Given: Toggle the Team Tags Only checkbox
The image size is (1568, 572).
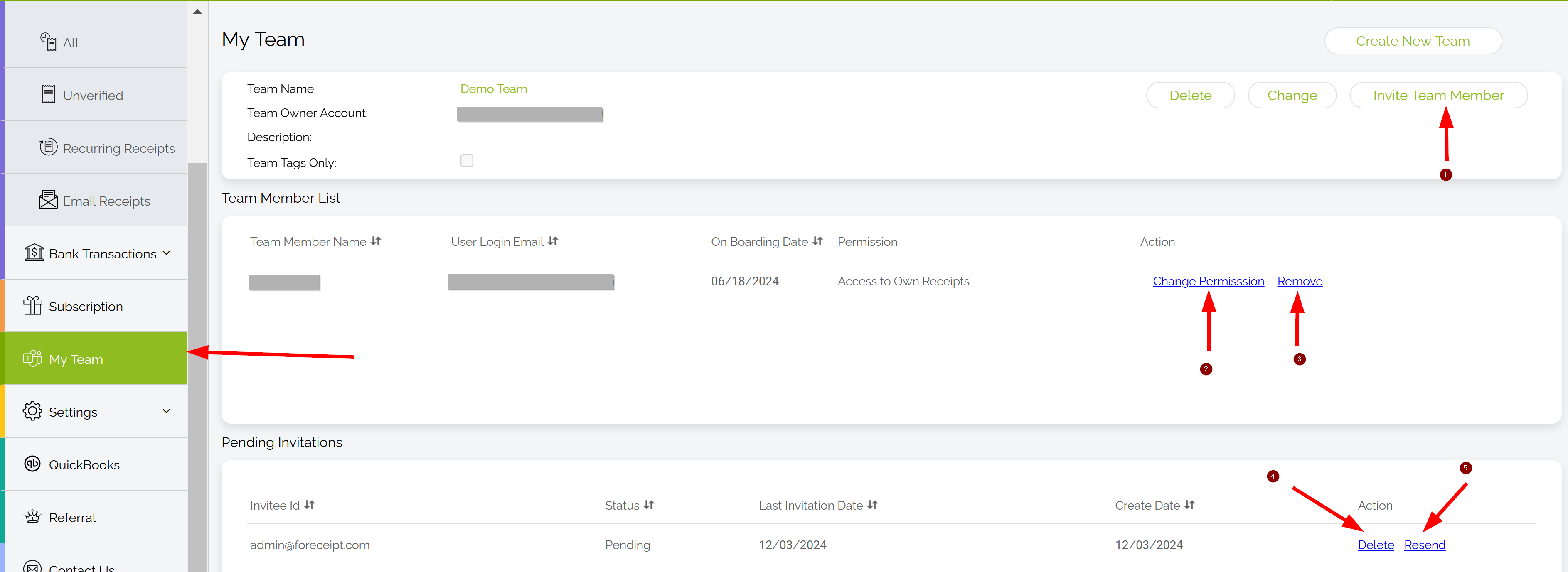Looking at the screenshot, I should coord(467,161).
